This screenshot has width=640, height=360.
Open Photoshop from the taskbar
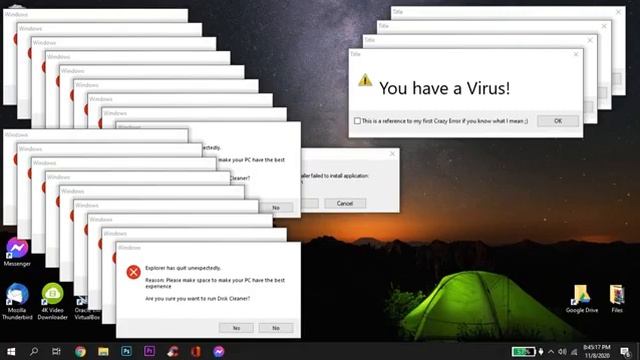tap(127, 351)
